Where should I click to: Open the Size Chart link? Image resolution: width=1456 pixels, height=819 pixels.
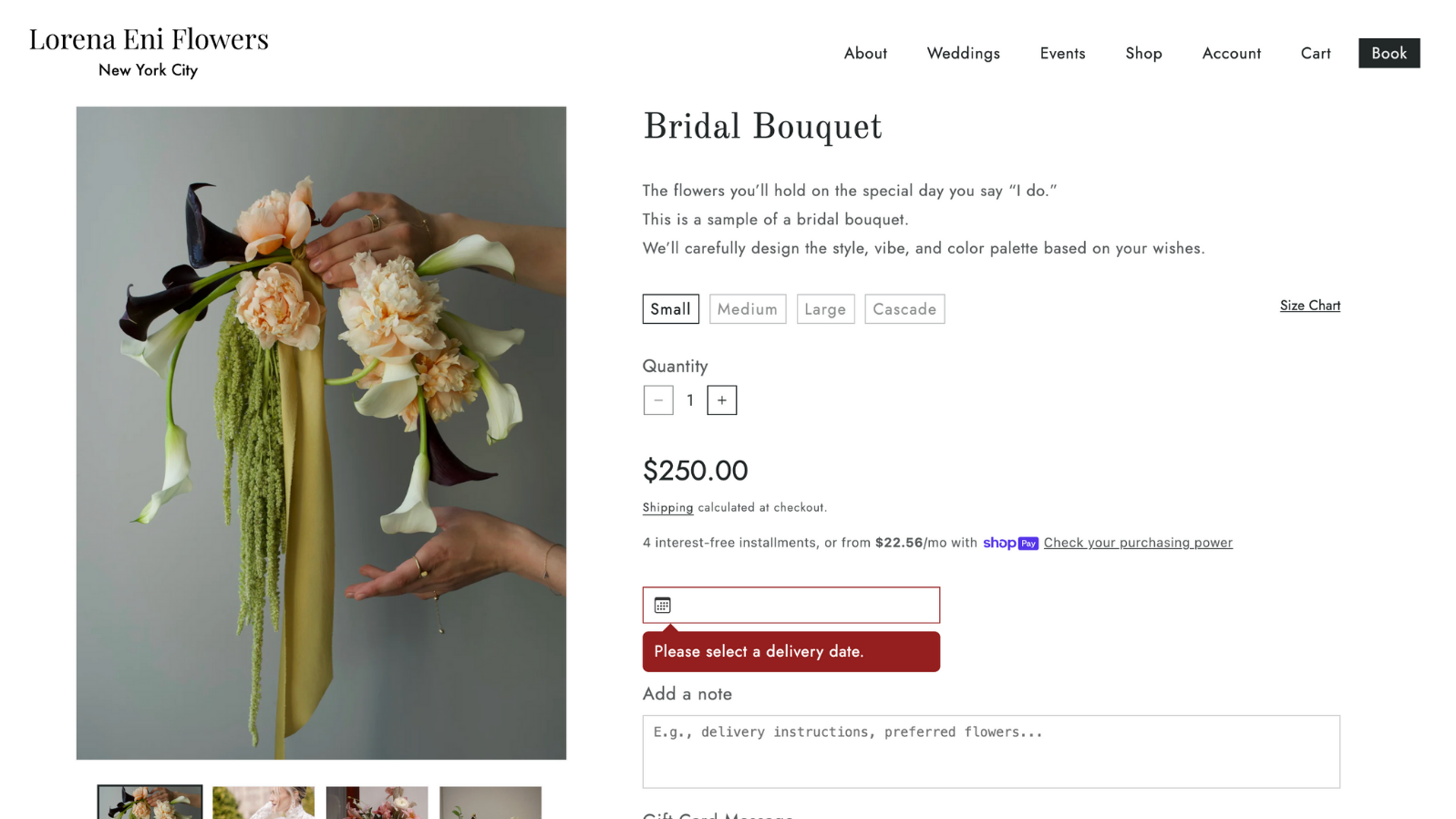point(1309,306)
